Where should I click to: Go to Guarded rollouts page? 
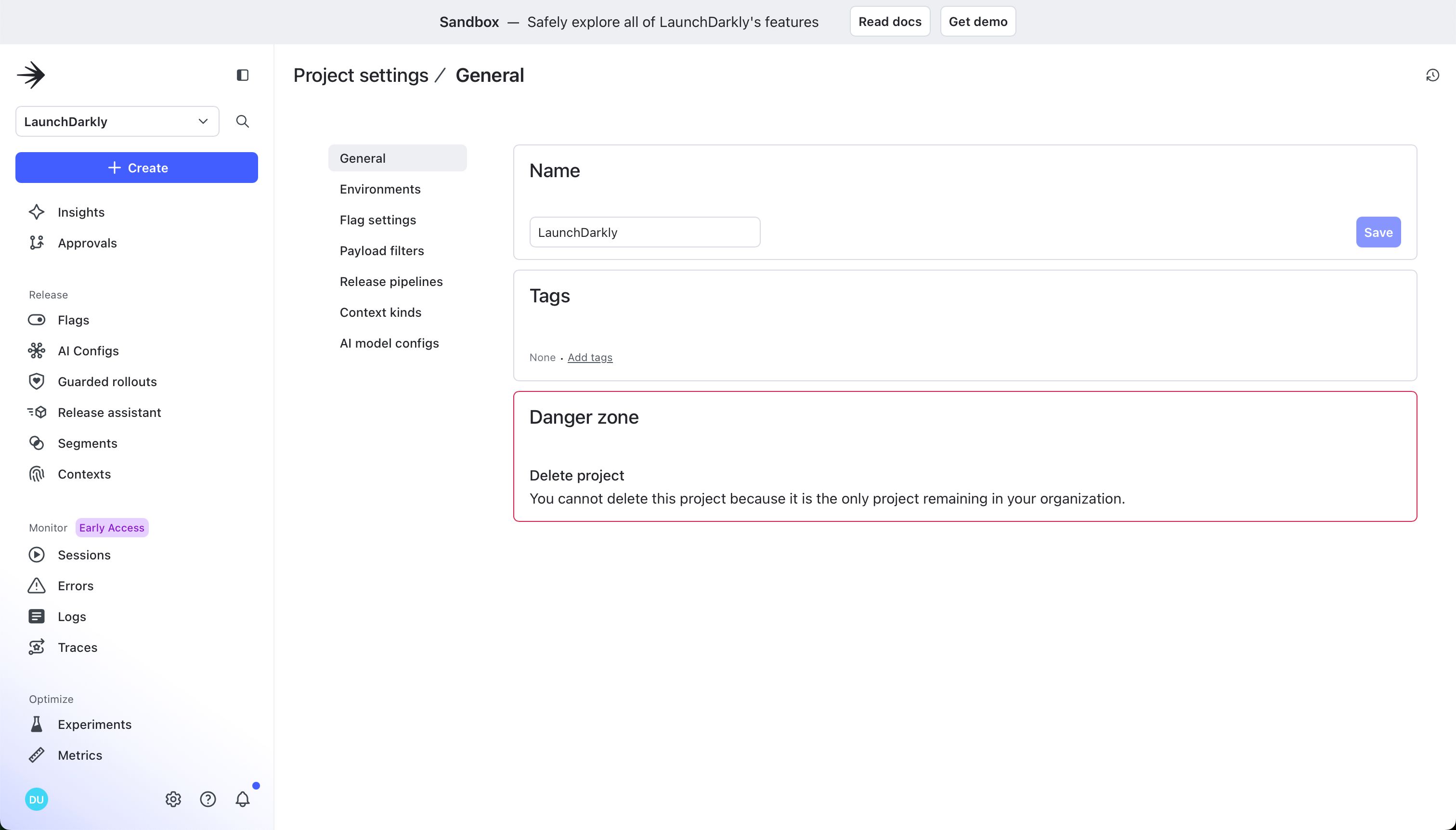pyautogui.click(x=107, y=381)
